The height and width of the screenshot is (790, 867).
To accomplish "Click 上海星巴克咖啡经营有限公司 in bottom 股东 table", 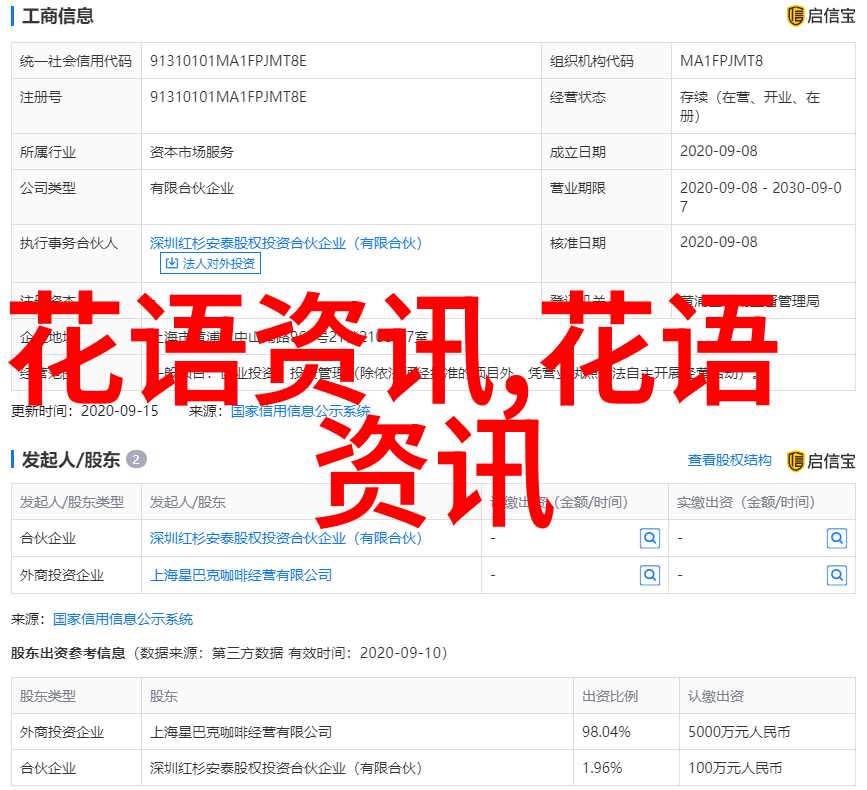I will [x=241, y=732].
